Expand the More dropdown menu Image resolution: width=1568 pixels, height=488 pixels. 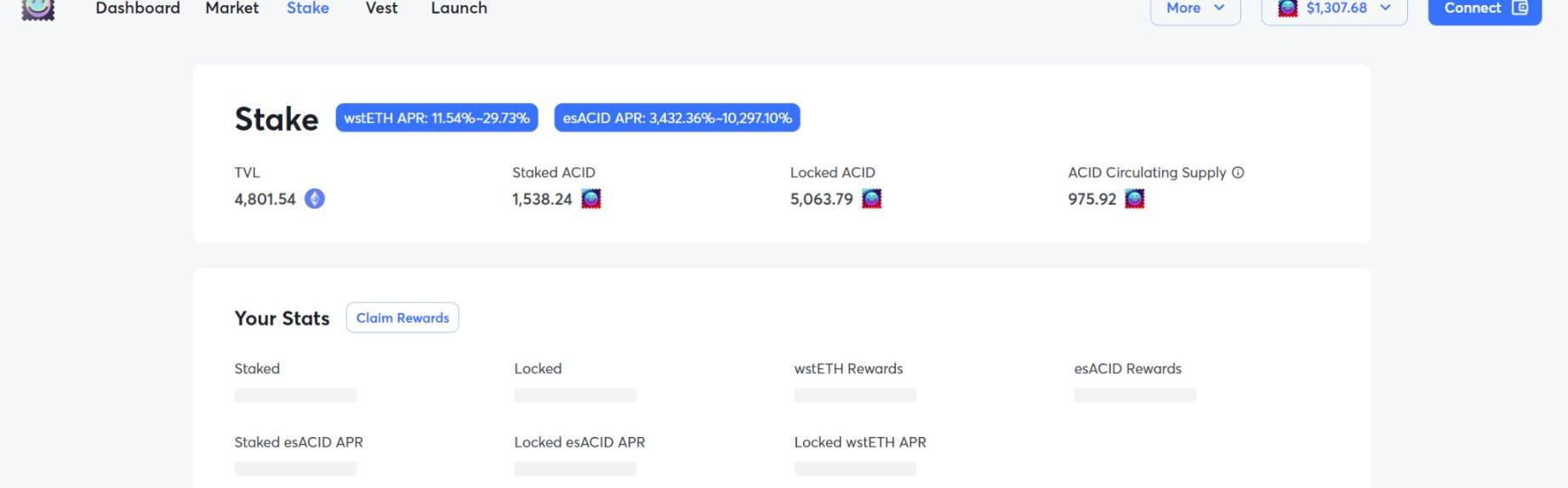click(1195, 9)
